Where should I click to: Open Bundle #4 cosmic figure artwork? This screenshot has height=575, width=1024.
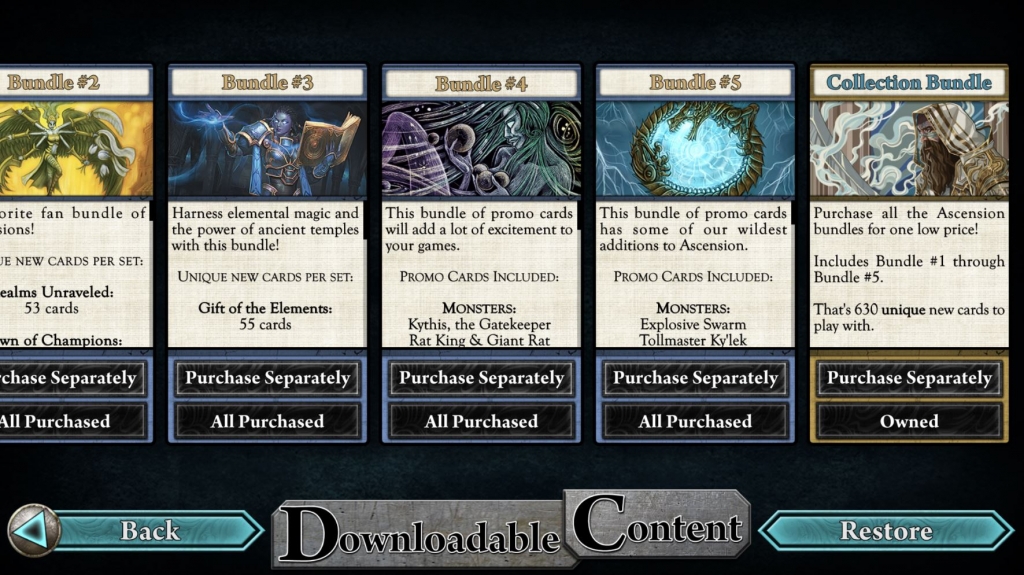click(481, 148)
